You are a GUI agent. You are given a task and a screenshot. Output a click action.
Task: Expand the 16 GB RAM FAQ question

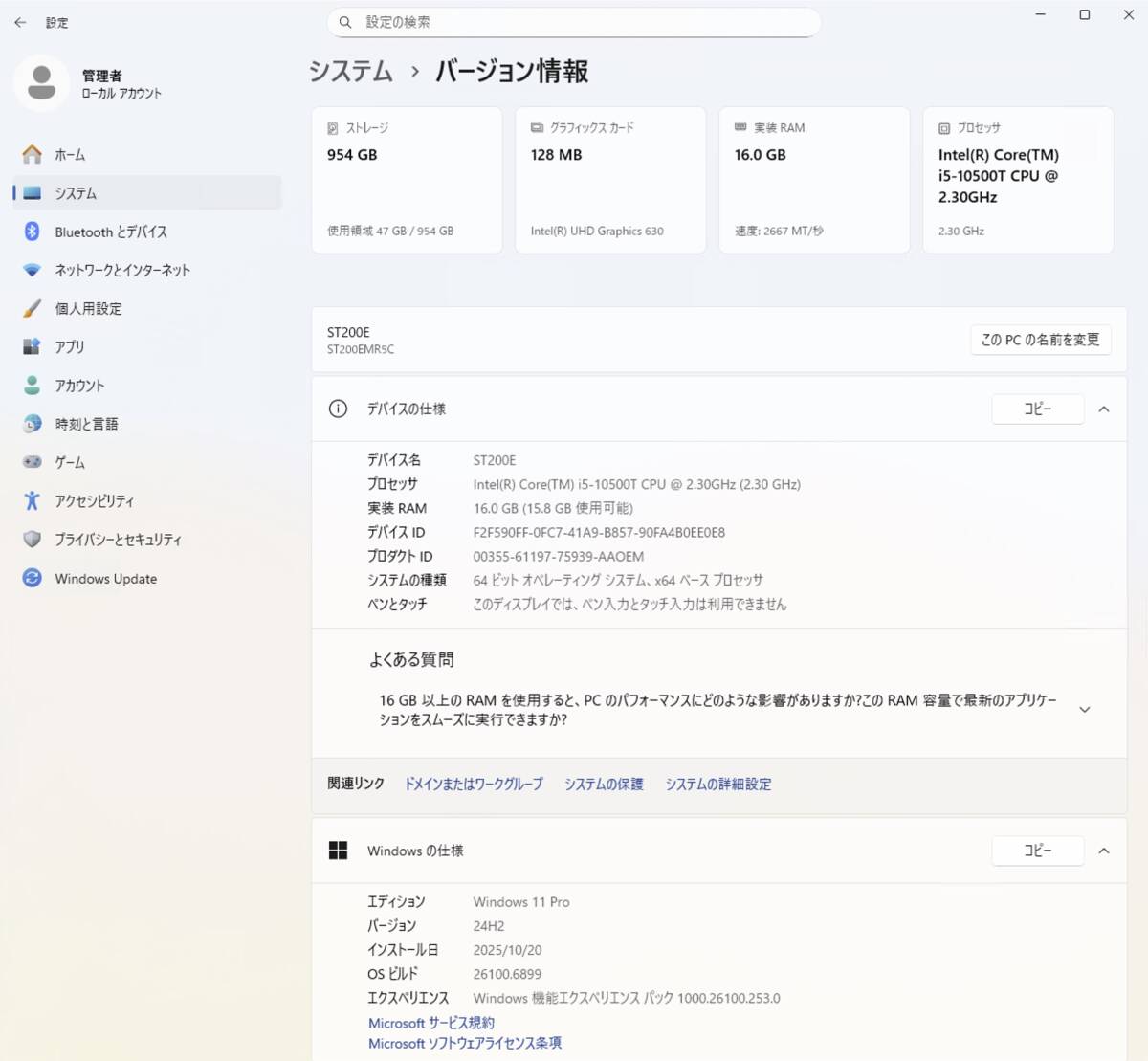1084,710
